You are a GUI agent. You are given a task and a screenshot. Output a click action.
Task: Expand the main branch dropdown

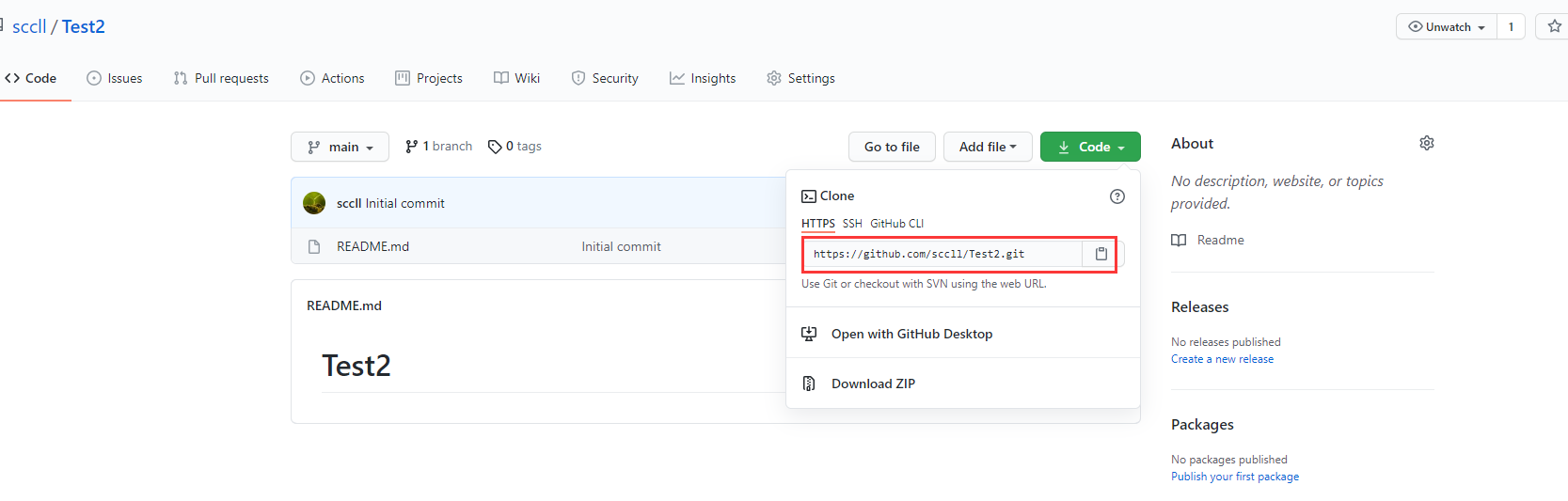point(340,147)
